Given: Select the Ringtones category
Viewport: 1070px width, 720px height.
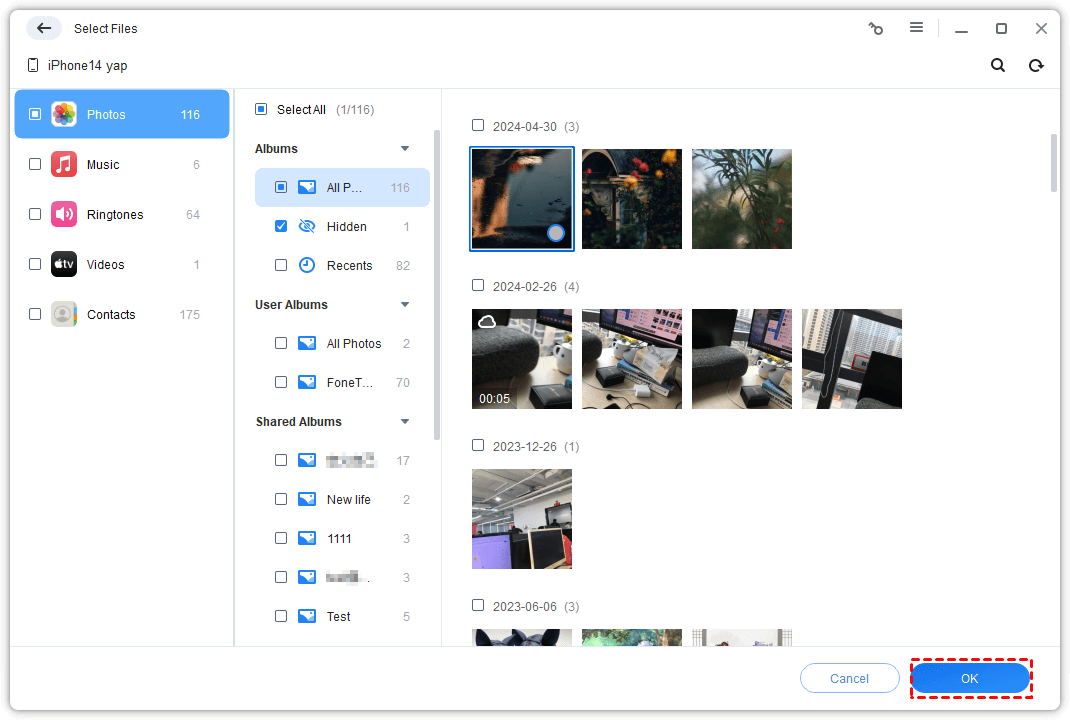Looking at the screenshot, I should click(x=121, y=214).
